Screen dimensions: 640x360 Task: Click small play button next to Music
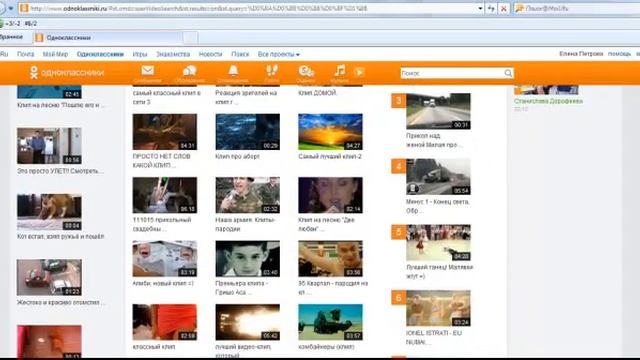click(359, 73)
